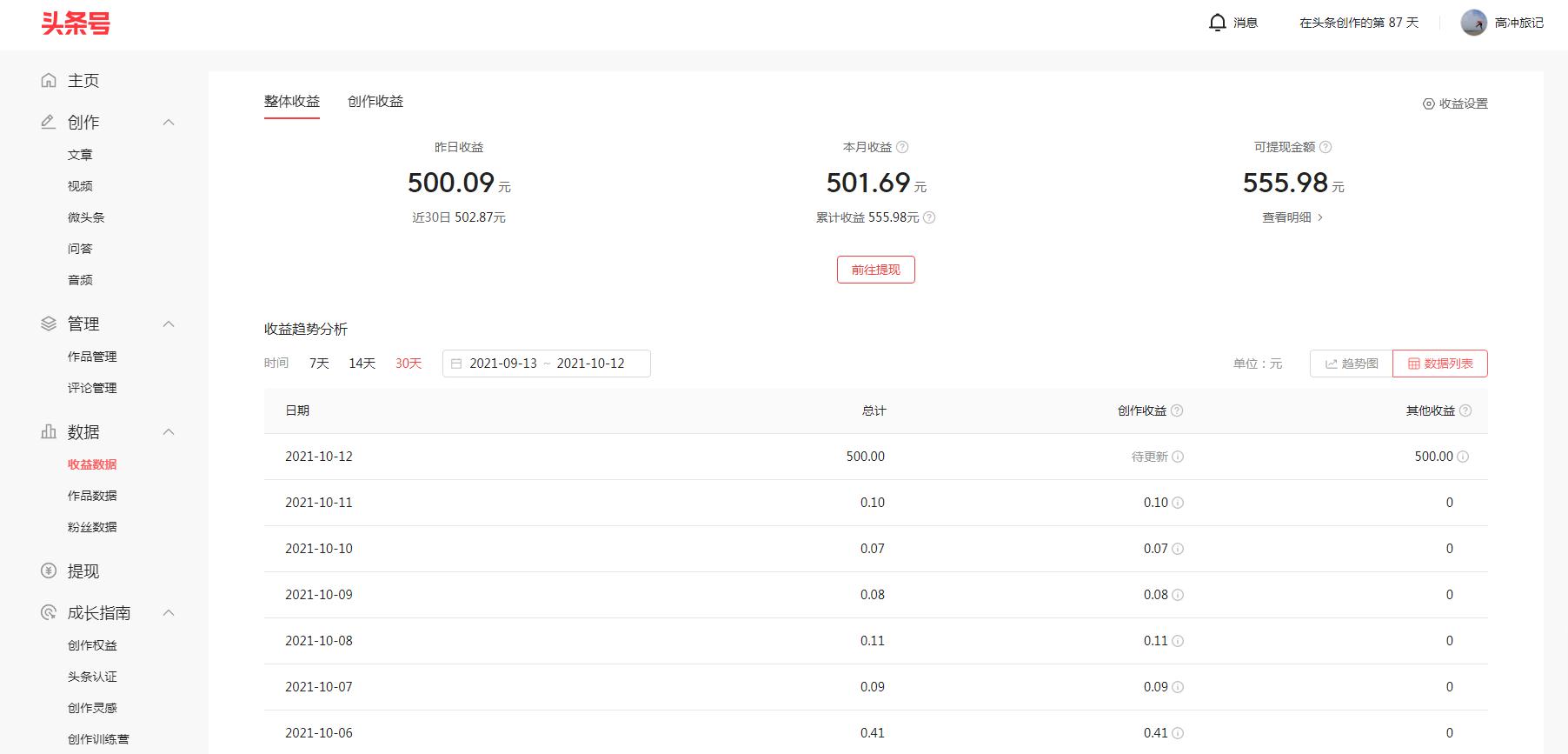Click info icon beside 500.00 其他收益

point(1463,457)
